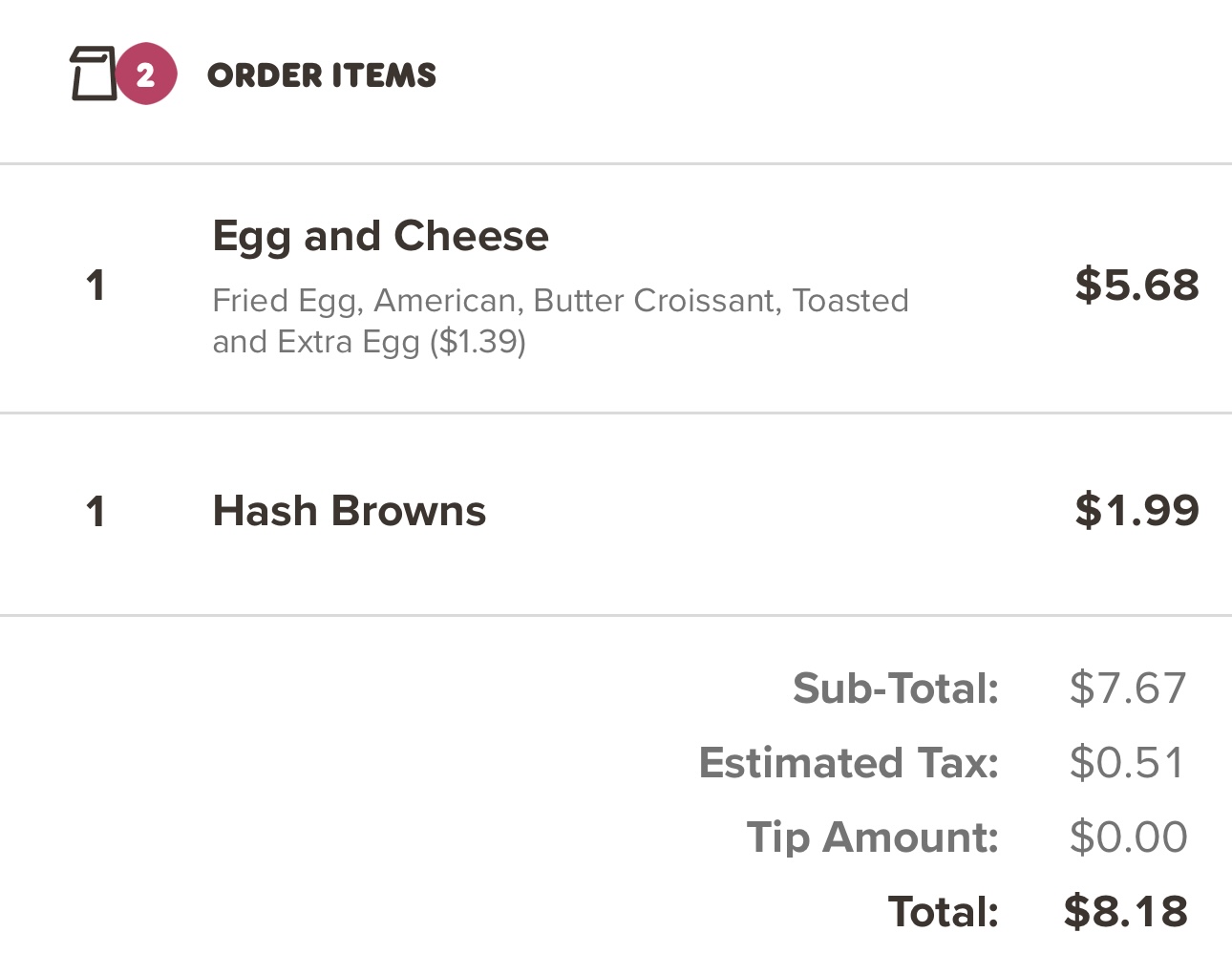Select the ORDER ITEMS heading
Screen dimensions: 1232x975
click(x=321, y=74)
